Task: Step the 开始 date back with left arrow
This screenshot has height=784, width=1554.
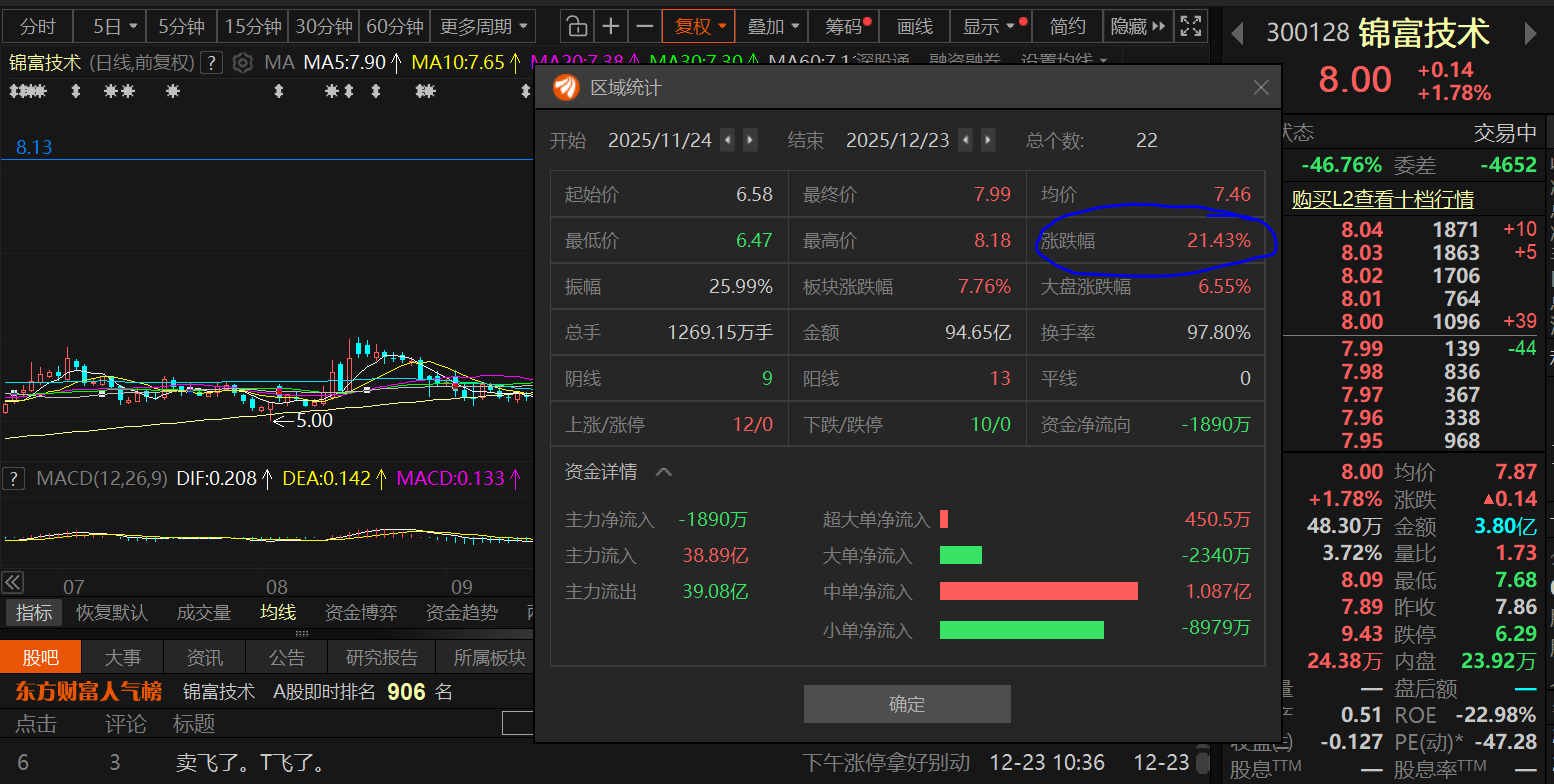Action: pos(728,140)
